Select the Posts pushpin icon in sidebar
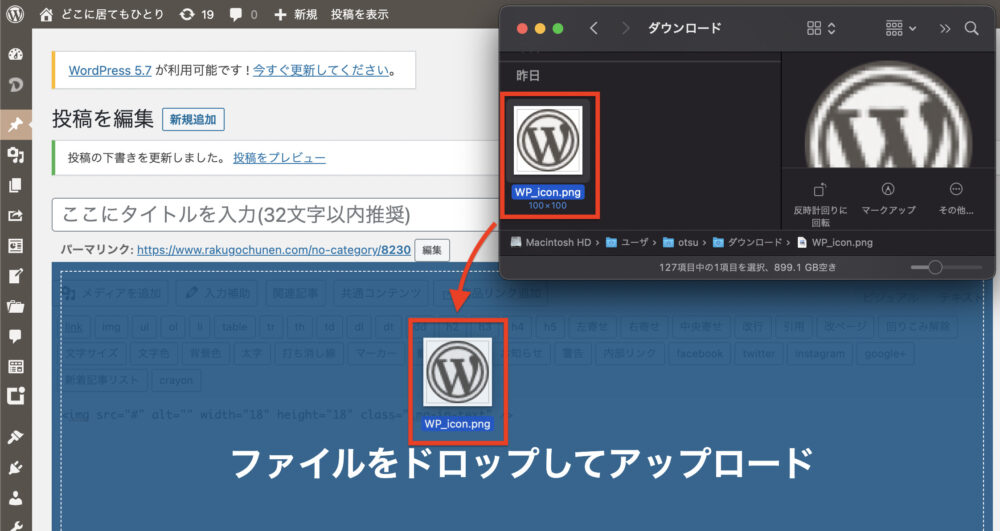The height and width of the screenshot is (531, 1000). coord(15,124)
